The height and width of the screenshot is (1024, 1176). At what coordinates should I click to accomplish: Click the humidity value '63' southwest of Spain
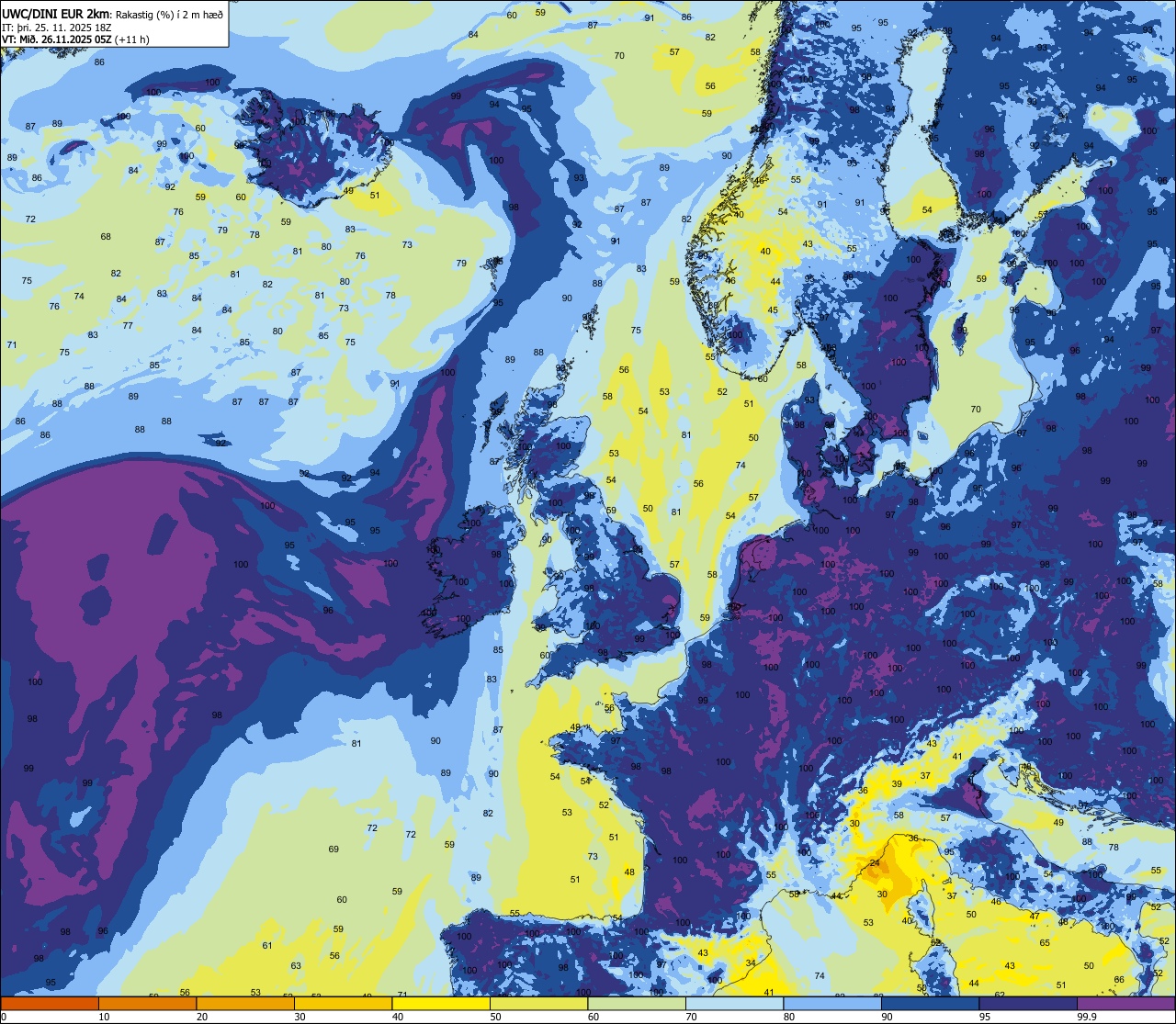[x=296, y=966]
